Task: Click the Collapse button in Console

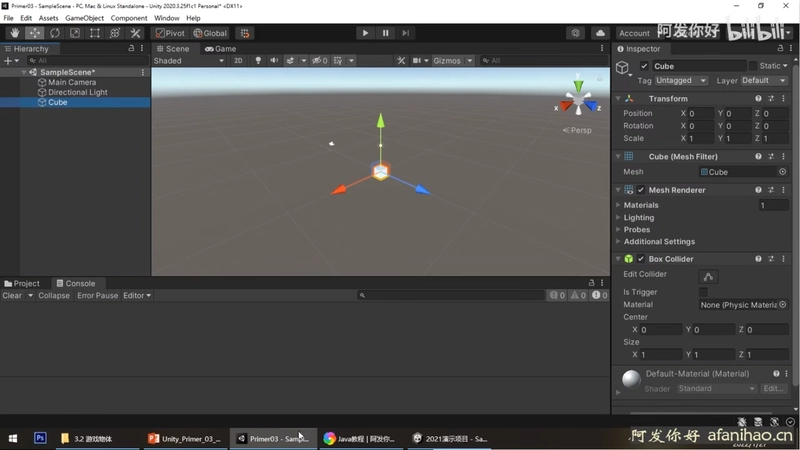Action: coord(54,295)
